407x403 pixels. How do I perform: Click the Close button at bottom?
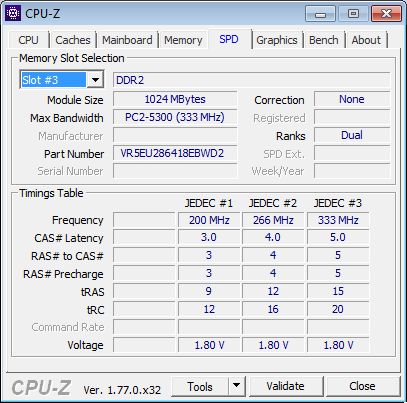tap(362, 386)
